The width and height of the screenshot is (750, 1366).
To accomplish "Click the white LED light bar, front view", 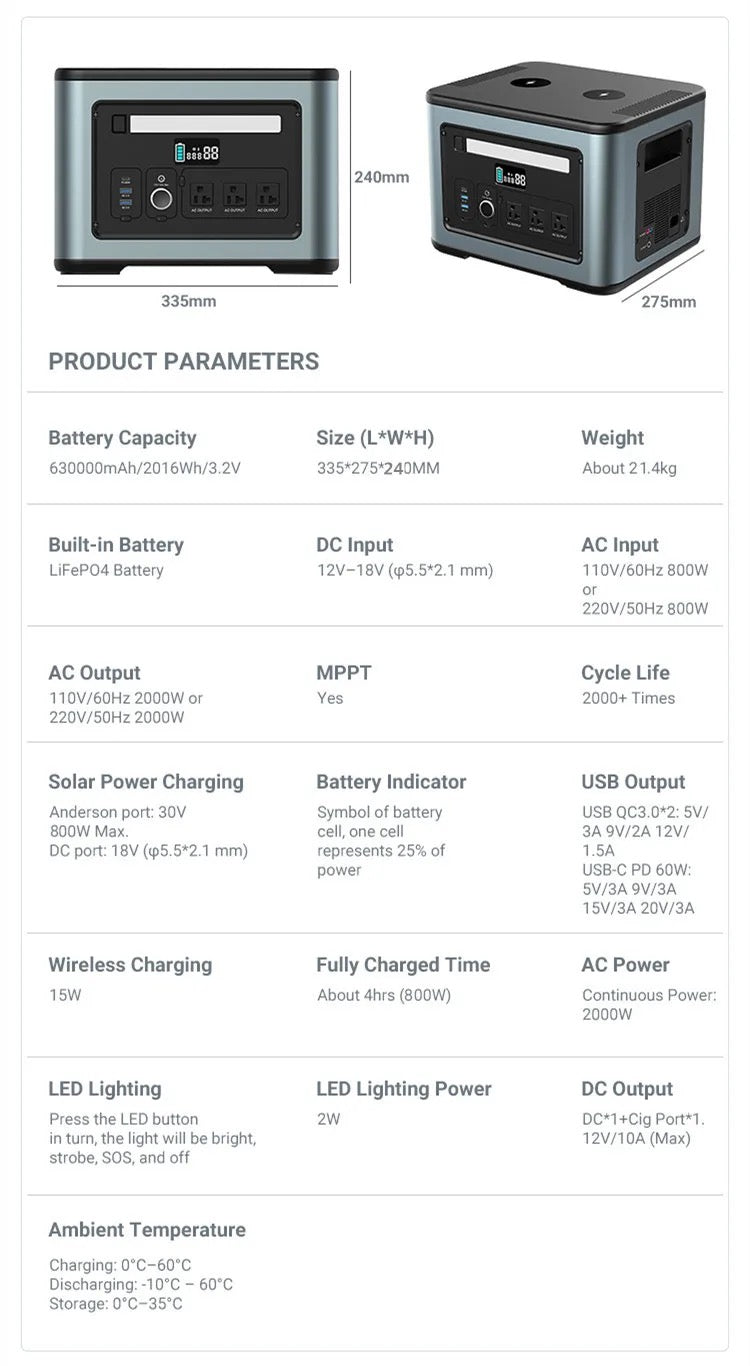I will 205,124.
